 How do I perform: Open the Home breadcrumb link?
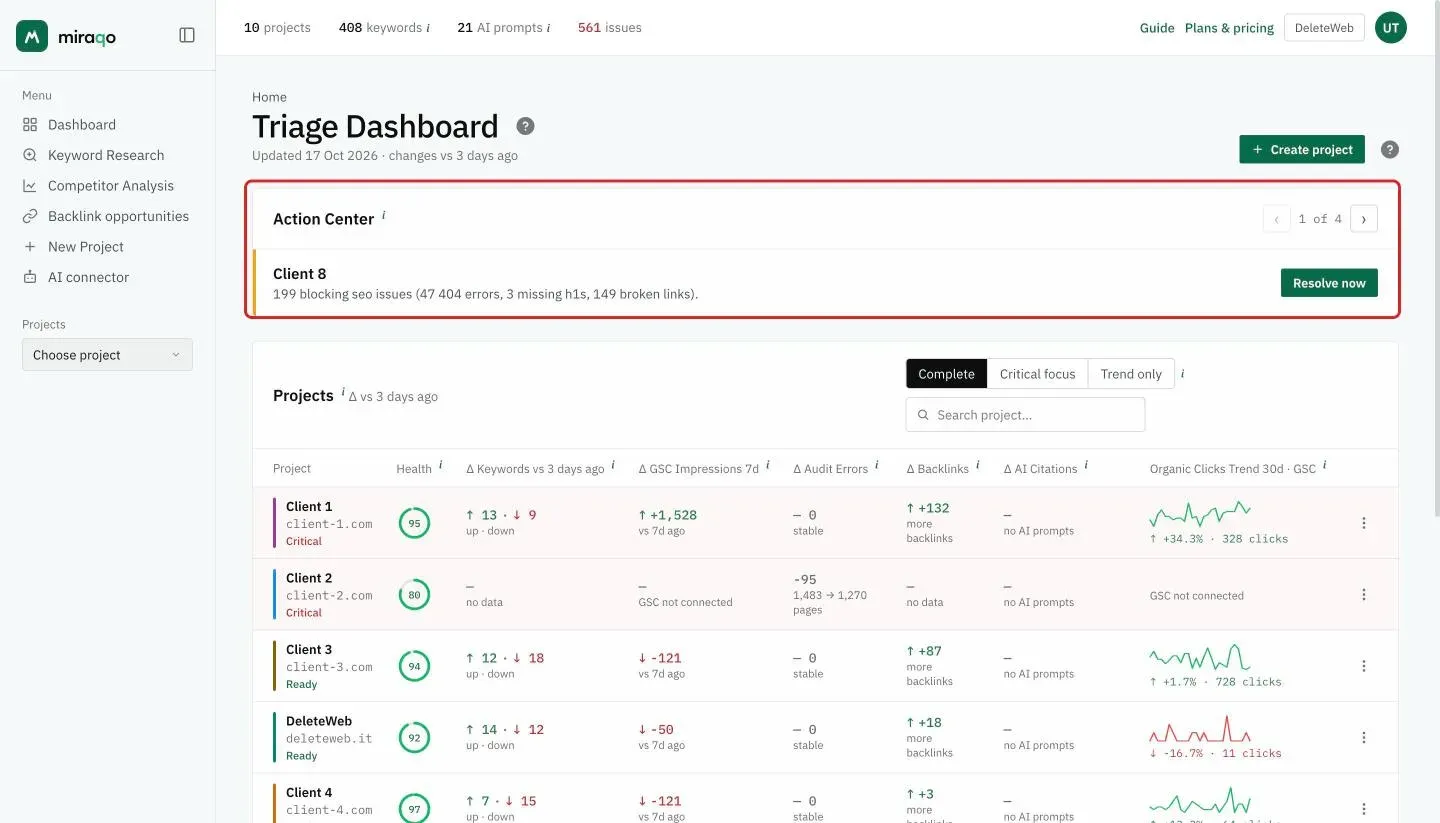point(269,97)
